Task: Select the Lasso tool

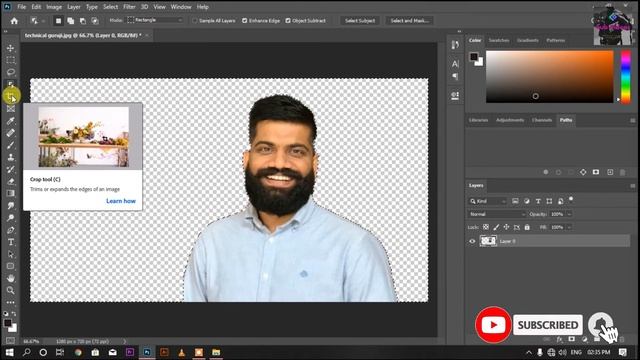Action: [11, 72]
